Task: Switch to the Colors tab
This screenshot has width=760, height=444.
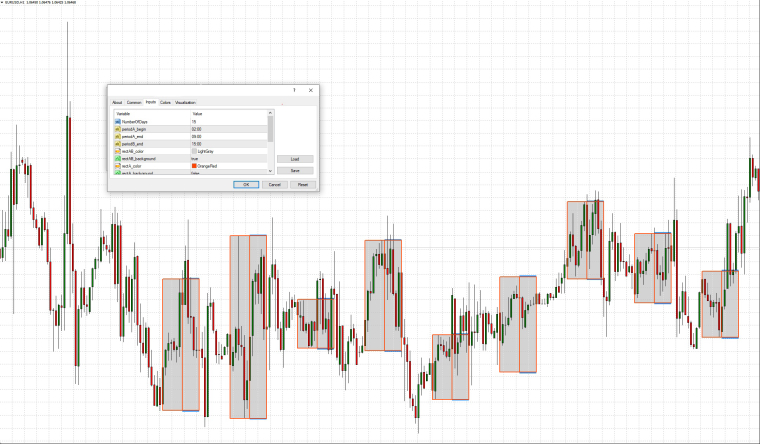Action: (x=165, y=102)
